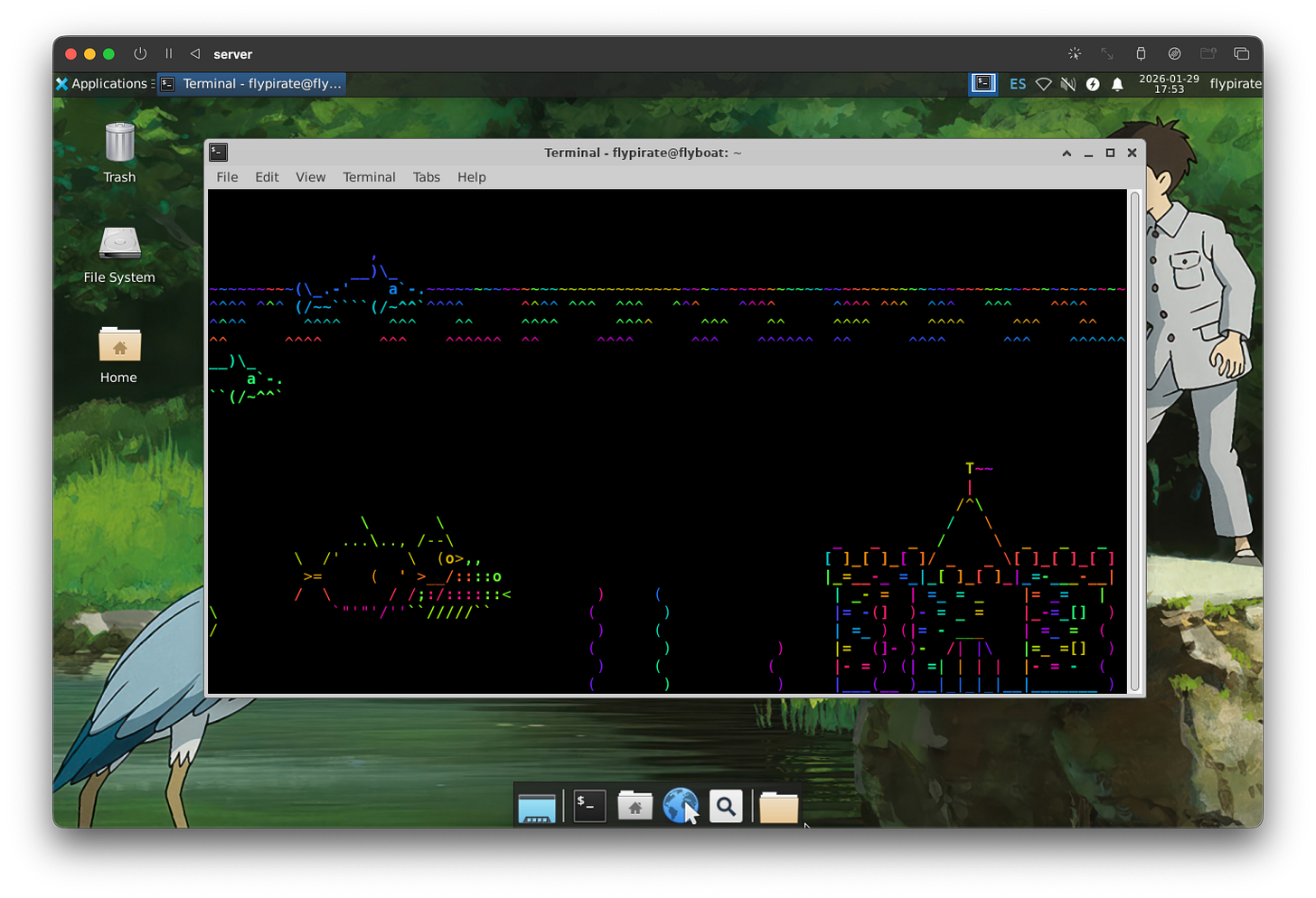Screen dimensions: 1316x898
Task: Minimize the Terminal window
Action: point(1088,153)
